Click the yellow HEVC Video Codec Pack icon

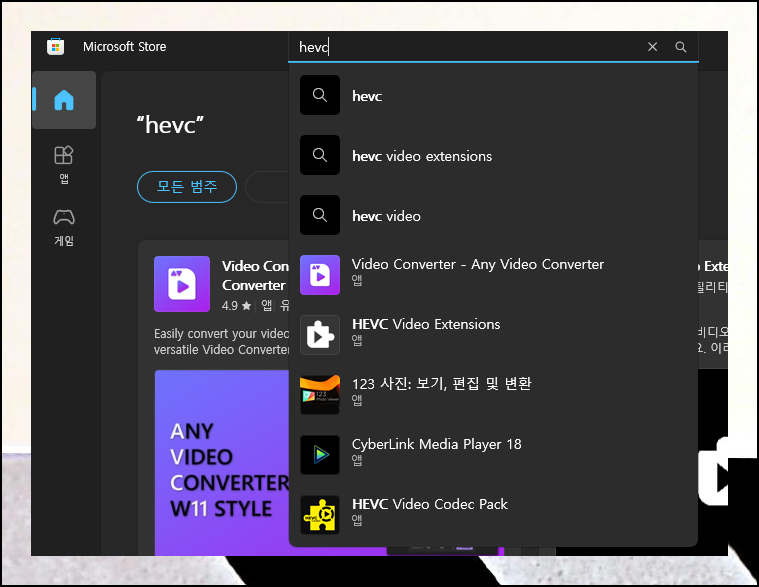click(319, 515)
